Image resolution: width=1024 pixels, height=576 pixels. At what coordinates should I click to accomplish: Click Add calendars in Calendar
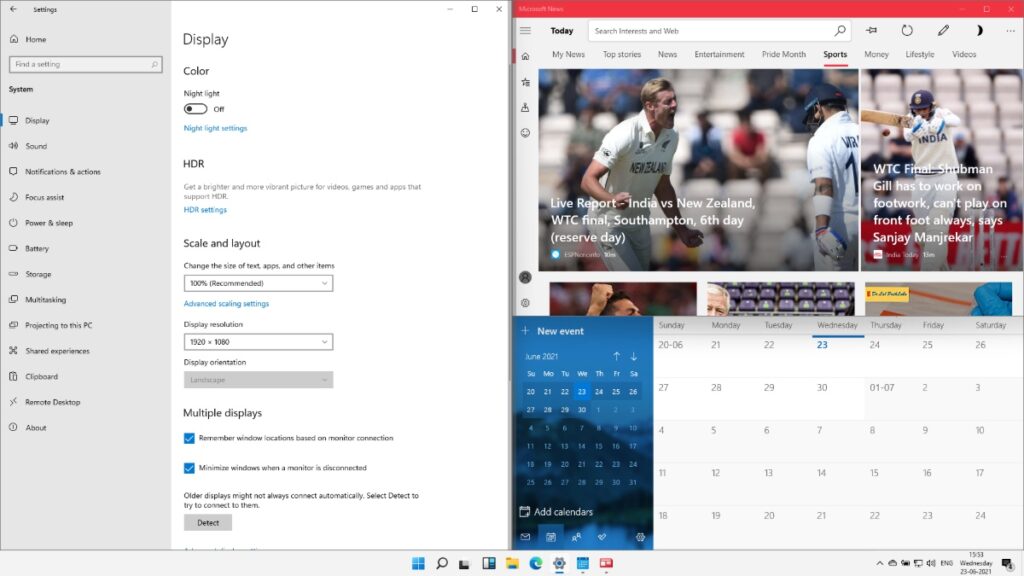[556, 512]
